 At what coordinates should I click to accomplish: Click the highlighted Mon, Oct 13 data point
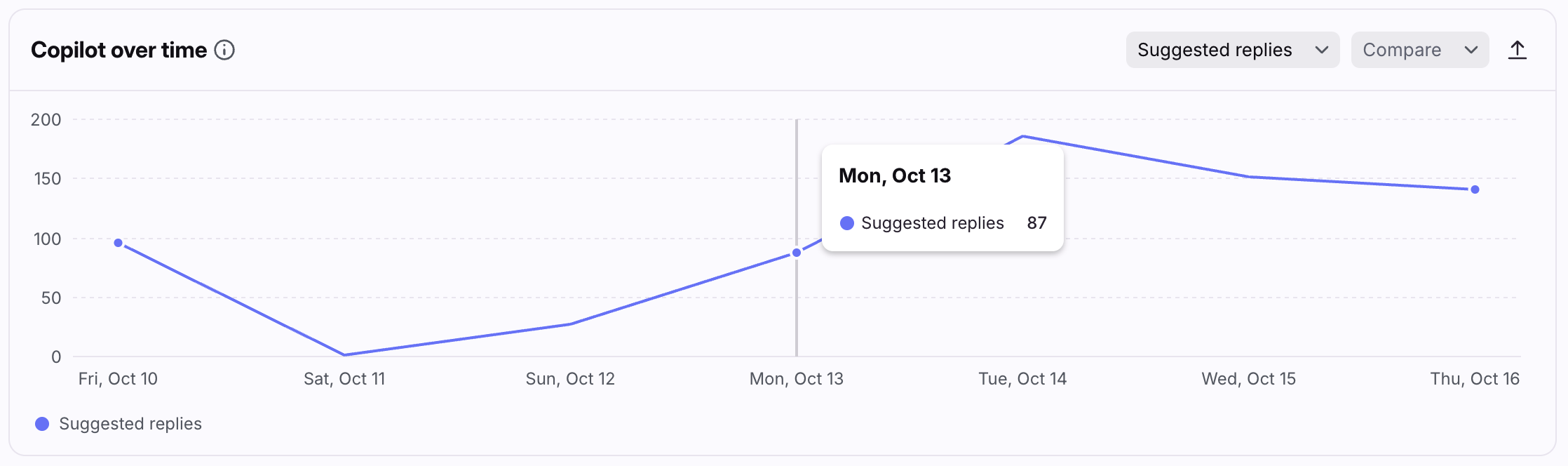point(797,253)
